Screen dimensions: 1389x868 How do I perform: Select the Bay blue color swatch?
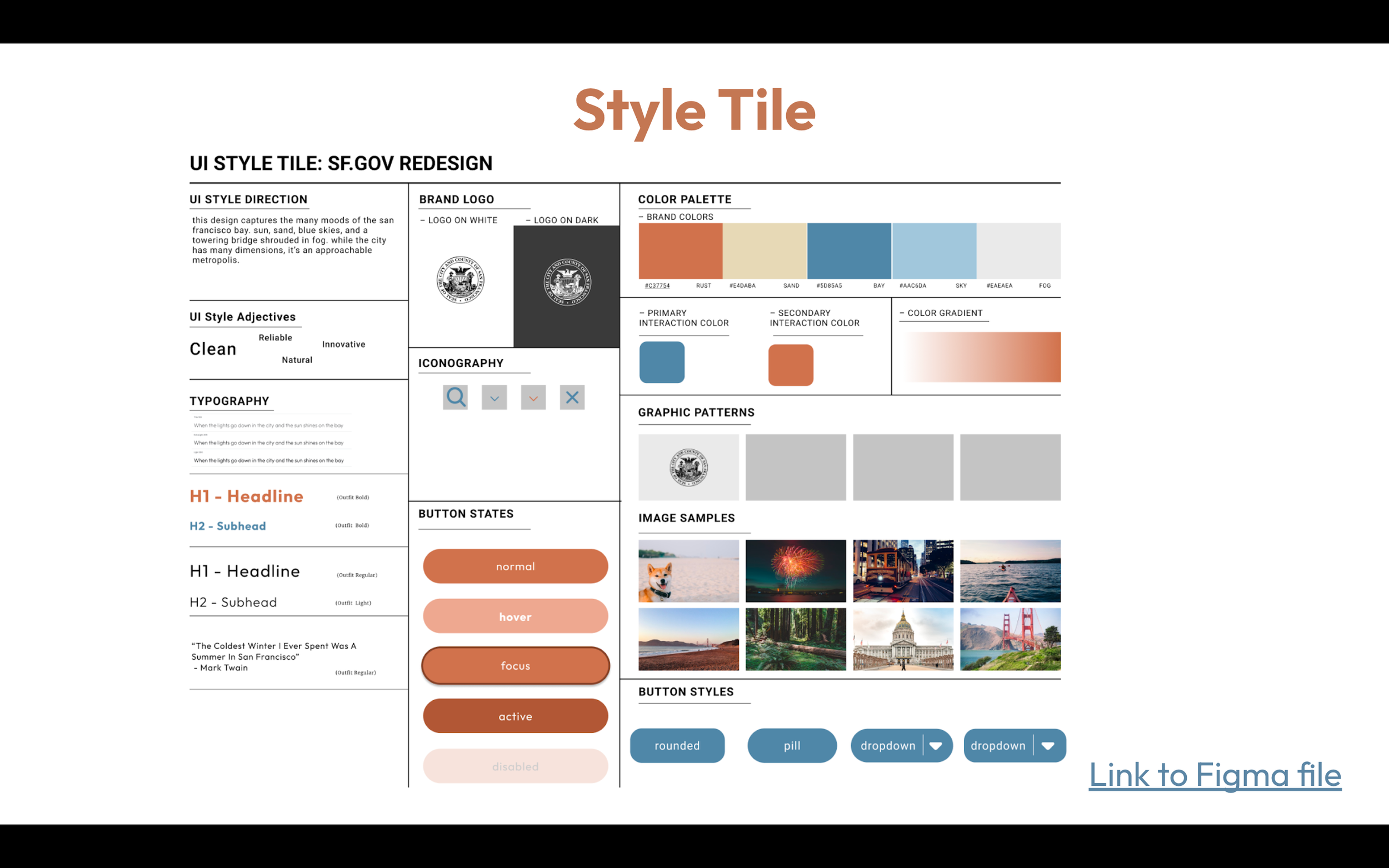848,251
